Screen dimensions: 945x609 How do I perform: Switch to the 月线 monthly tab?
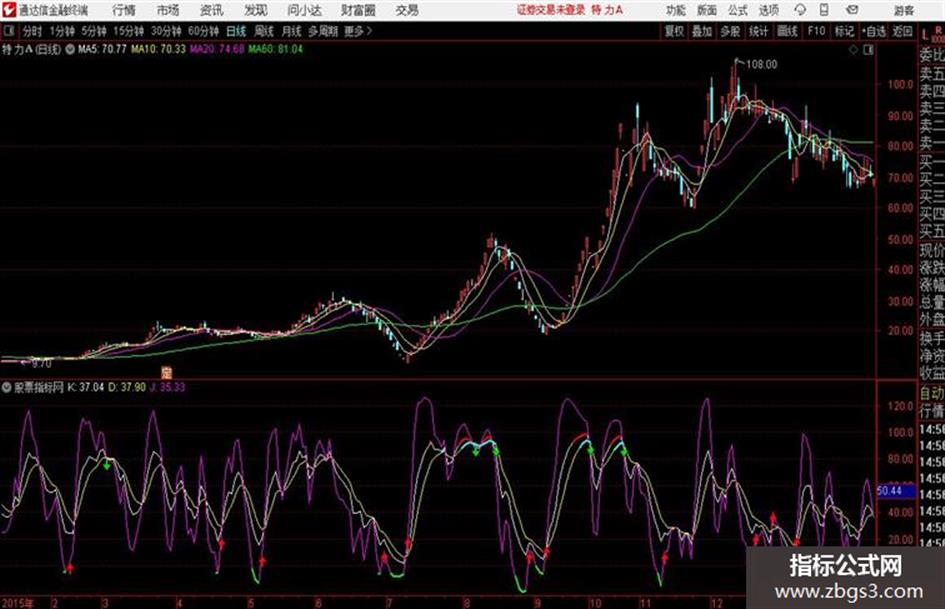pyautogui.click(x=292, y=31)
